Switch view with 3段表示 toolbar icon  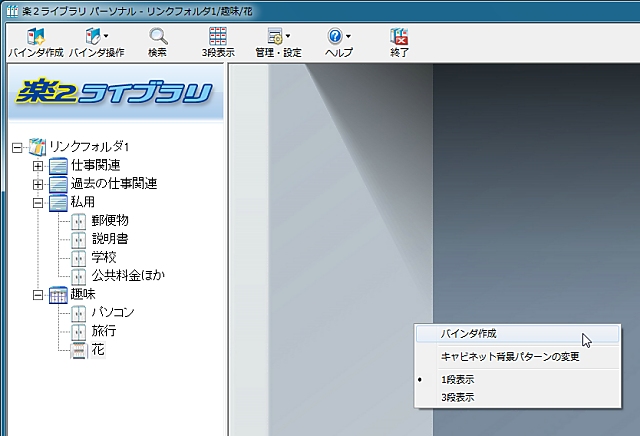click(218, 36)
